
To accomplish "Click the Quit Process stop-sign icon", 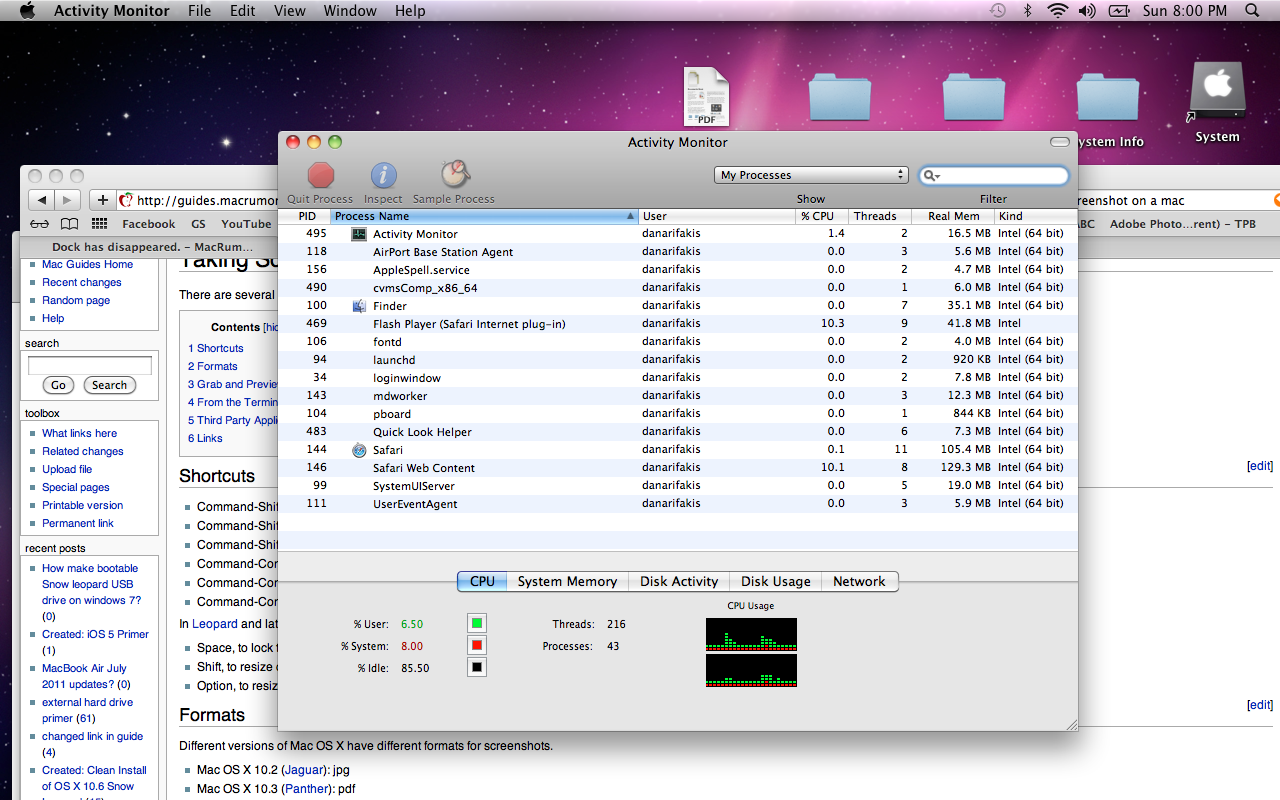I will (320, 175).
